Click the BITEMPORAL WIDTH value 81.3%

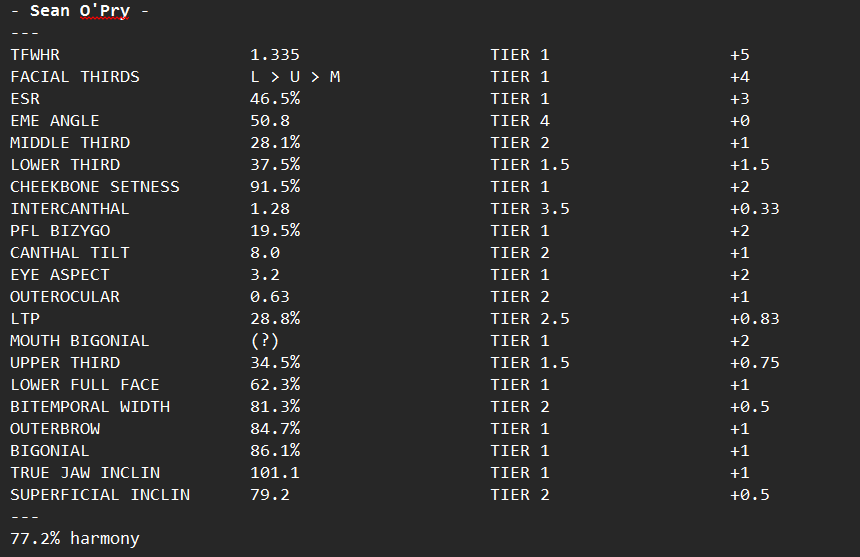click(x=275, y=406)
